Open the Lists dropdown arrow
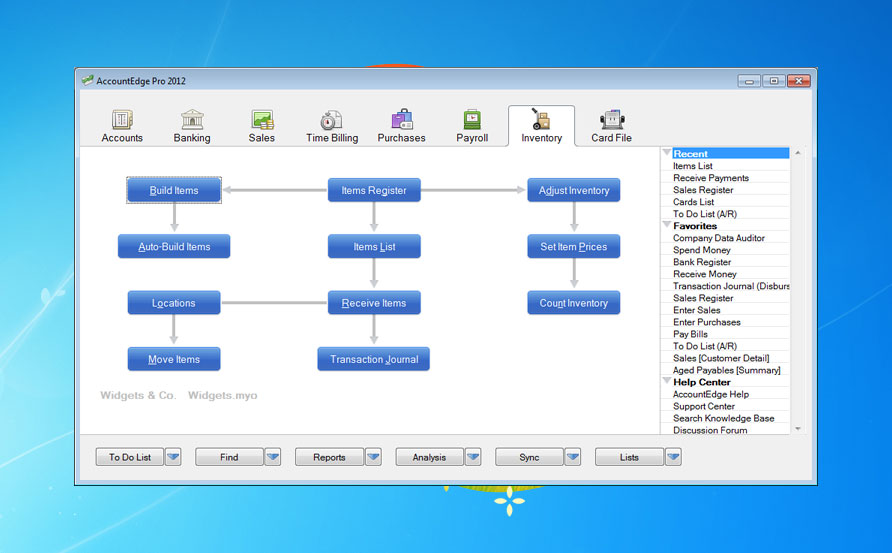 click(x=673, y=457)
